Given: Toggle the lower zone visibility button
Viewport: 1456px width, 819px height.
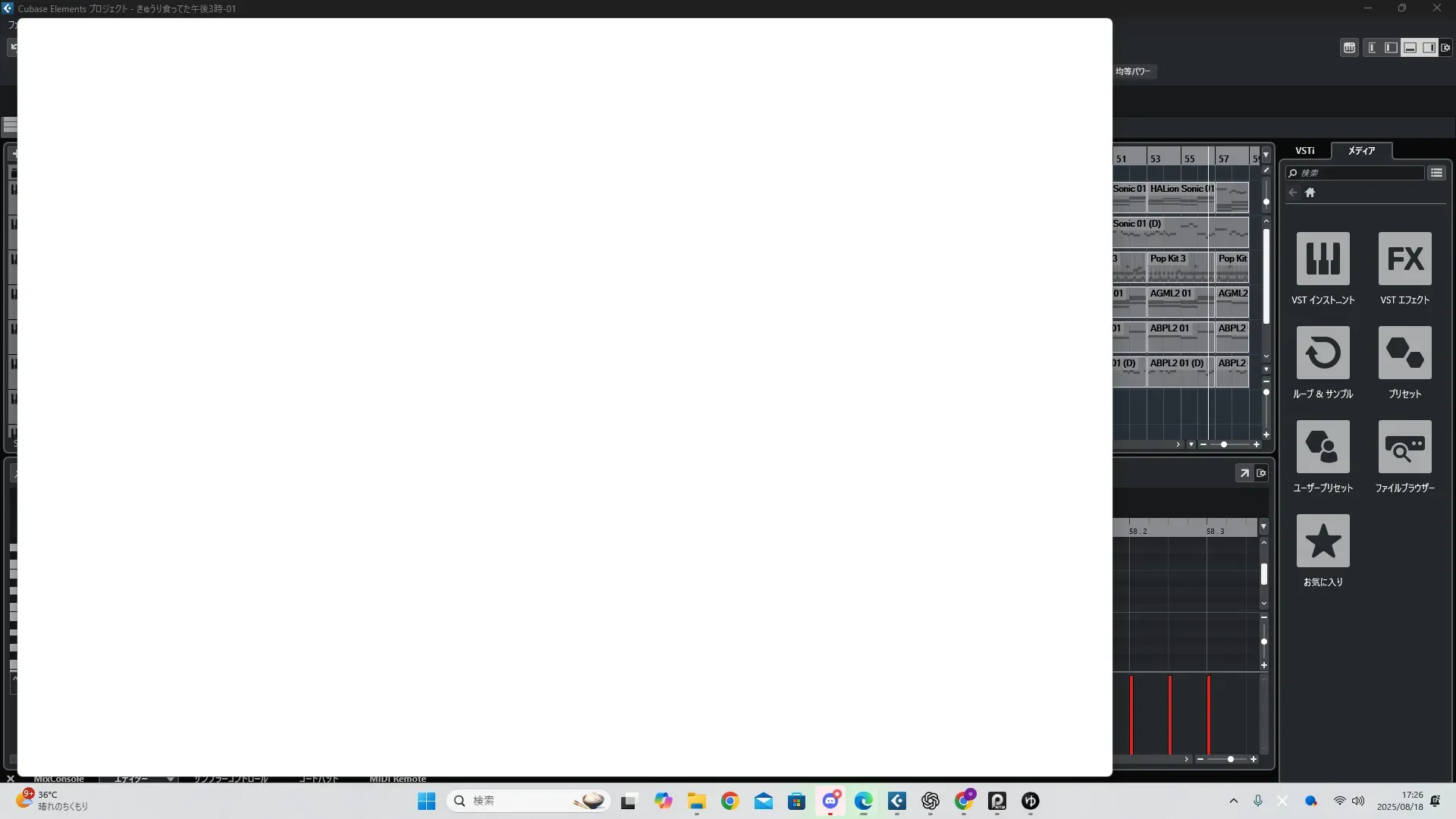Looking at the screenshot, I should [1410, 48].
